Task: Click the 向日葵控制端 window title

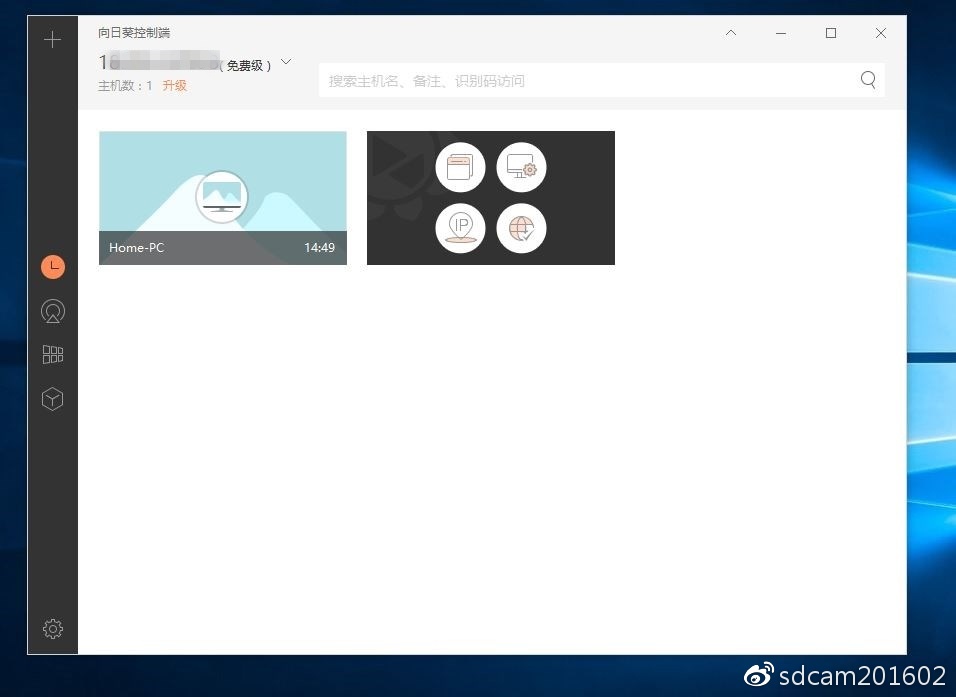Action: pos(134,33)
